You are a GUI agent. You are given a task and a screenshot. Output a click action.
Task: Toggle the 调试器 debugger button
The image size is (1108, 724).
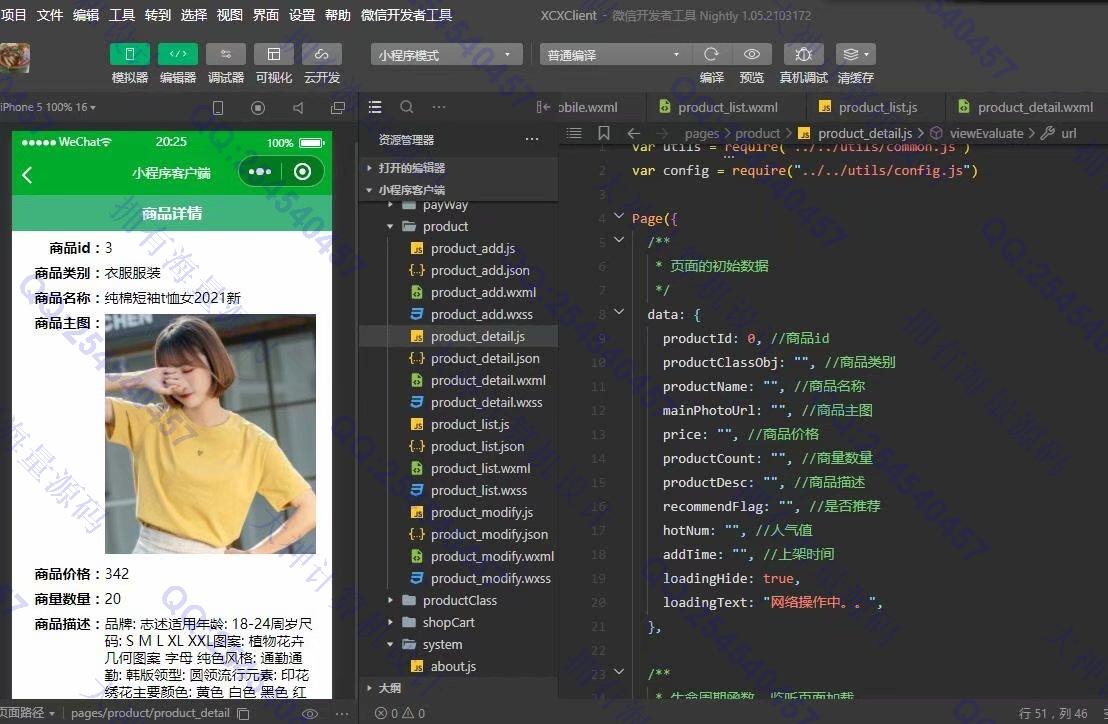[225, 54]
